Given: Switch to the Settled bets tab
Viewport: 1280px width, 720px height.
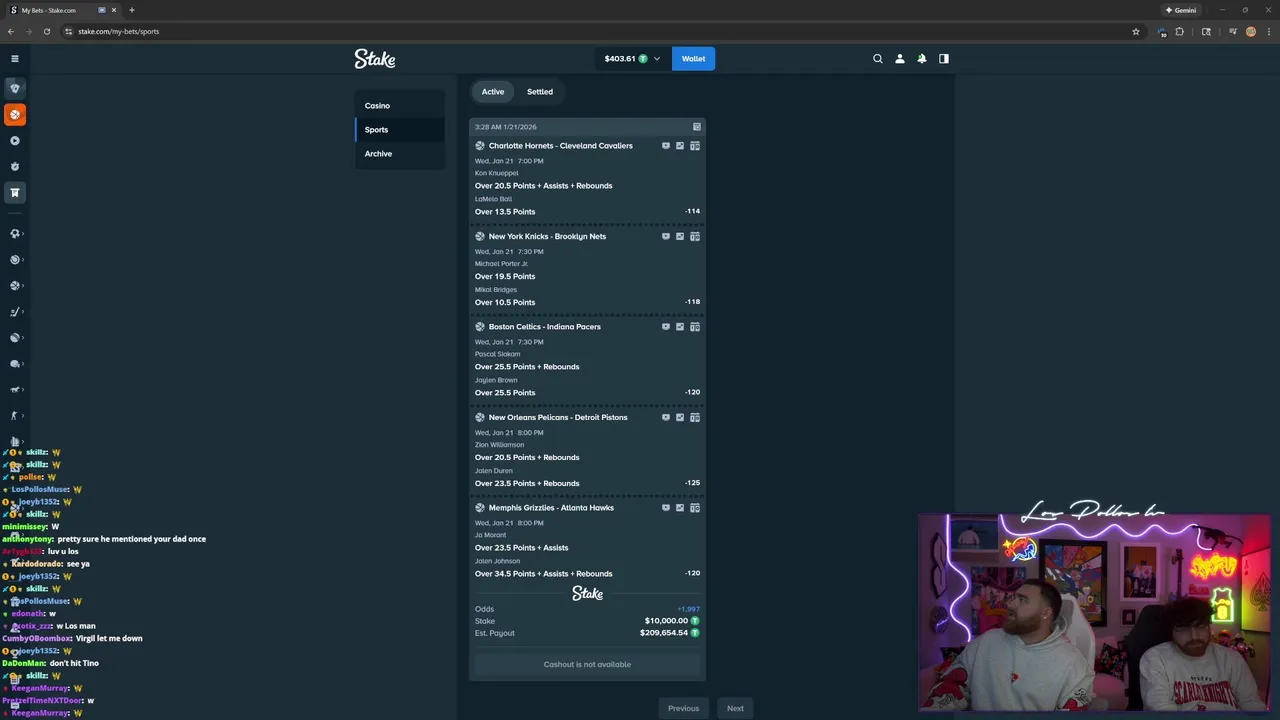Looking at the screenshot, I should pyautogui.click(x=540, y=91).
